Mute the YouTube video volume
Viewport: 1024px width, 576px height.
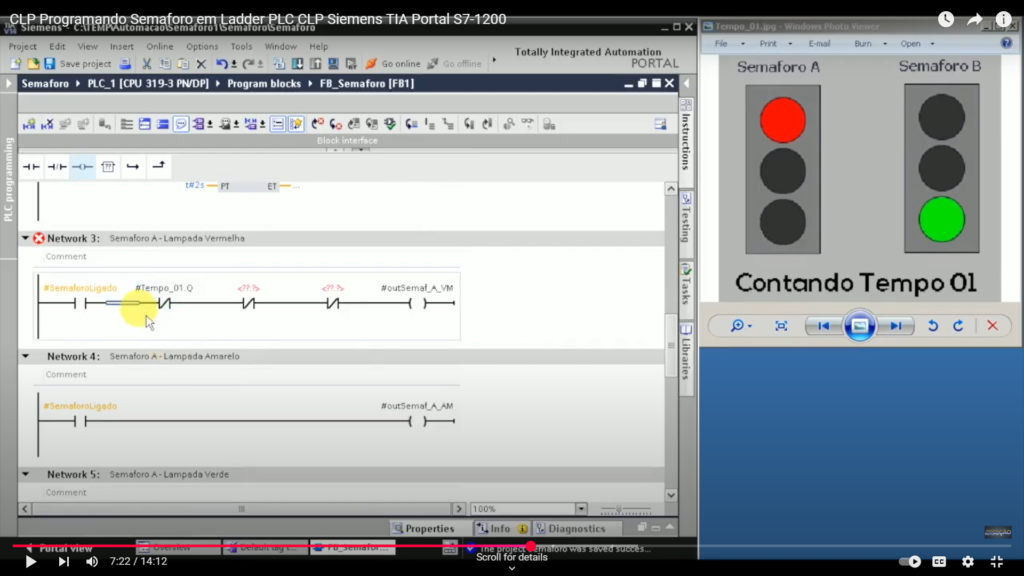click(x=92, y=562)
